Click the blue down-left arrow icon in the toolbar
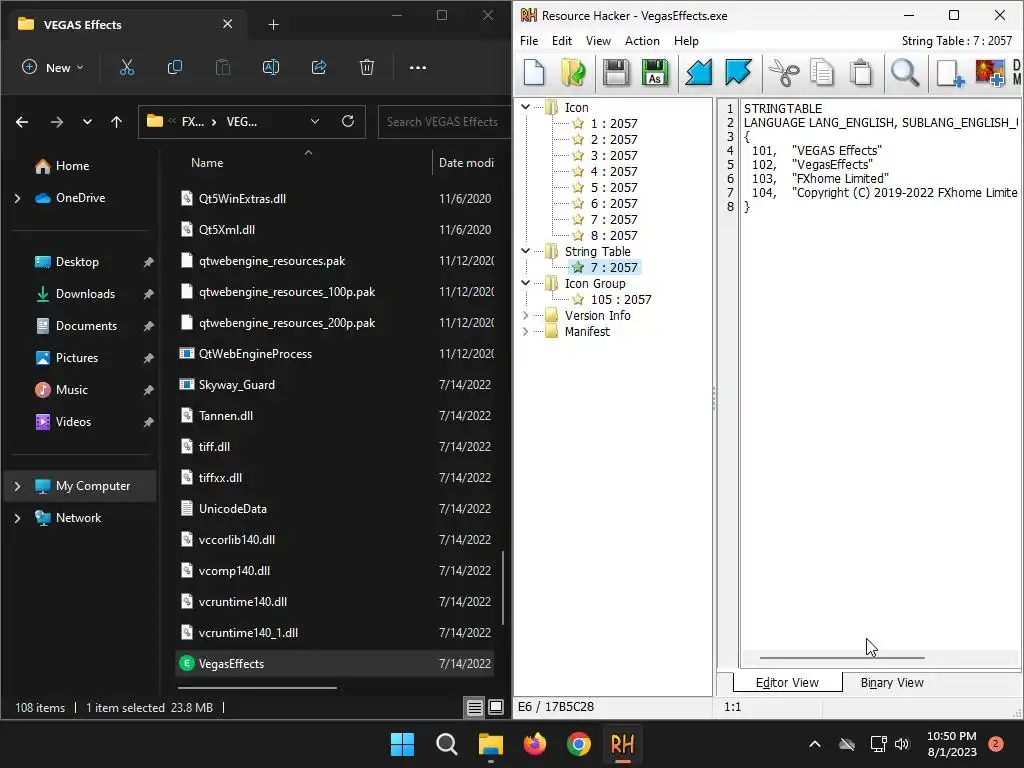This screenshot has width=1024, height=768. [698, 72]
